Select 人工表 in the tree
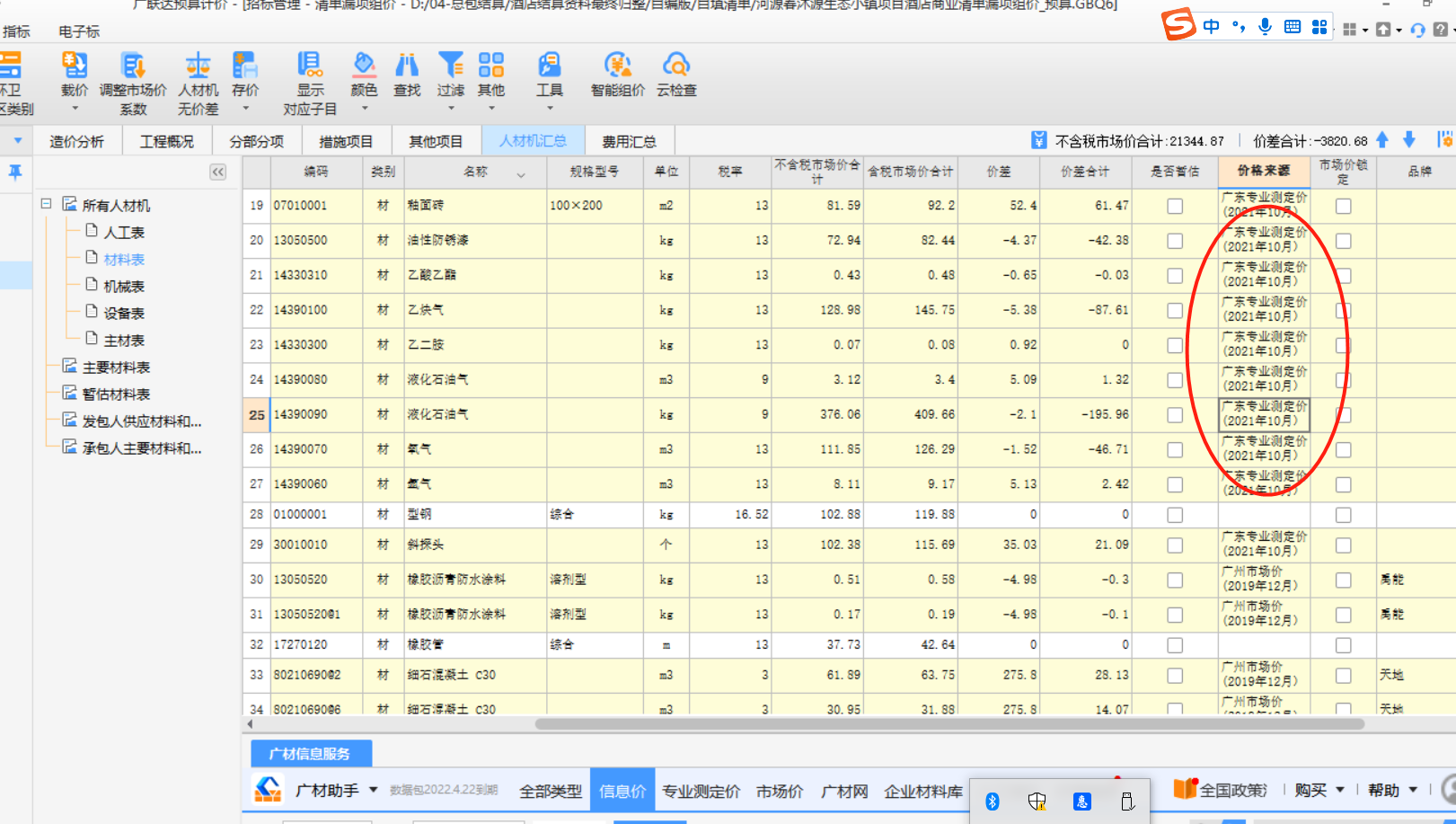The width and height of the screenshot is (1456, 824). pos(124,232)
